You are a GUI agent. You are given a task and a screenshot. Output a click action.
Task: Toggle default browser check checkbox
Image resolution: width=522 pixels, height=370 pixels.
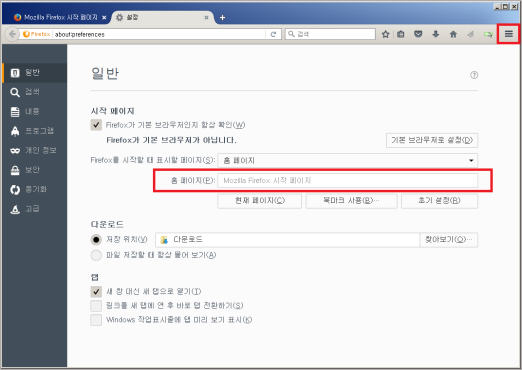[96, 125]
